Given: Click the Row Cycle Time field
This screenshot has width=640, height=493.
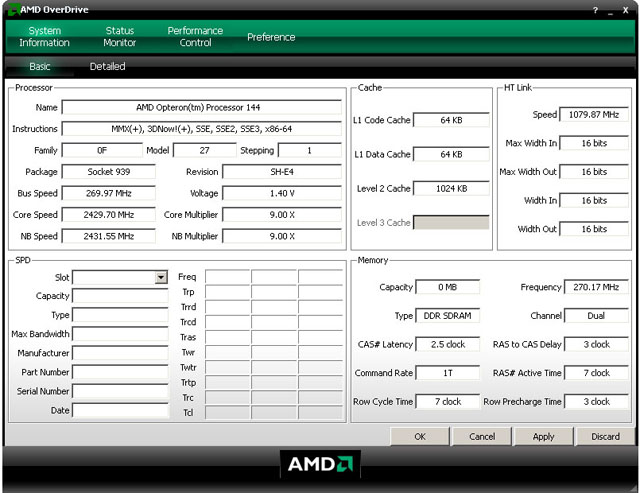Looking at the screenshot, I should [448, 402].
